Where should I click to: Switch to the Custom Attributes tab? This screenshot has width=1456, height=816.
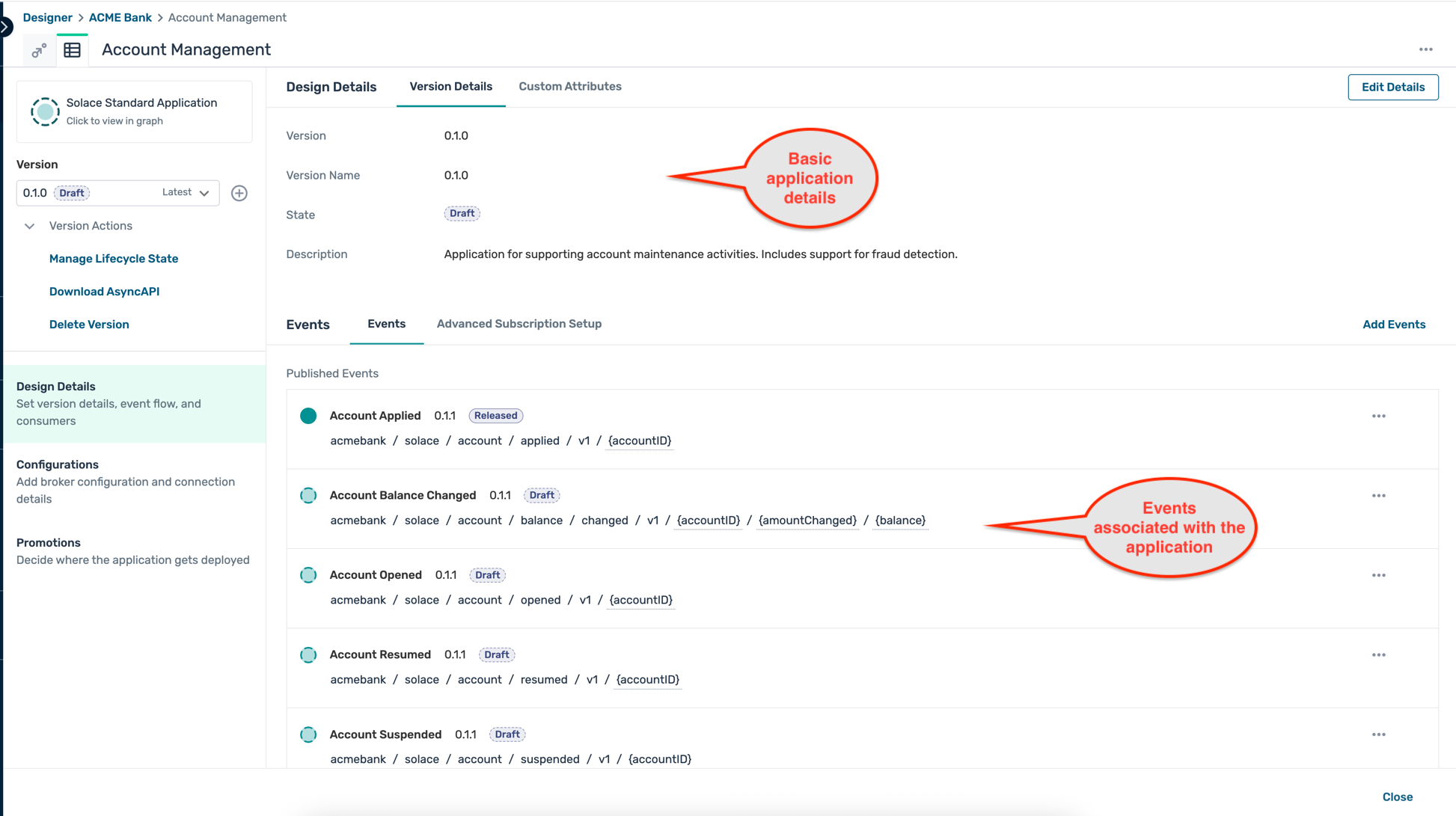569,87
